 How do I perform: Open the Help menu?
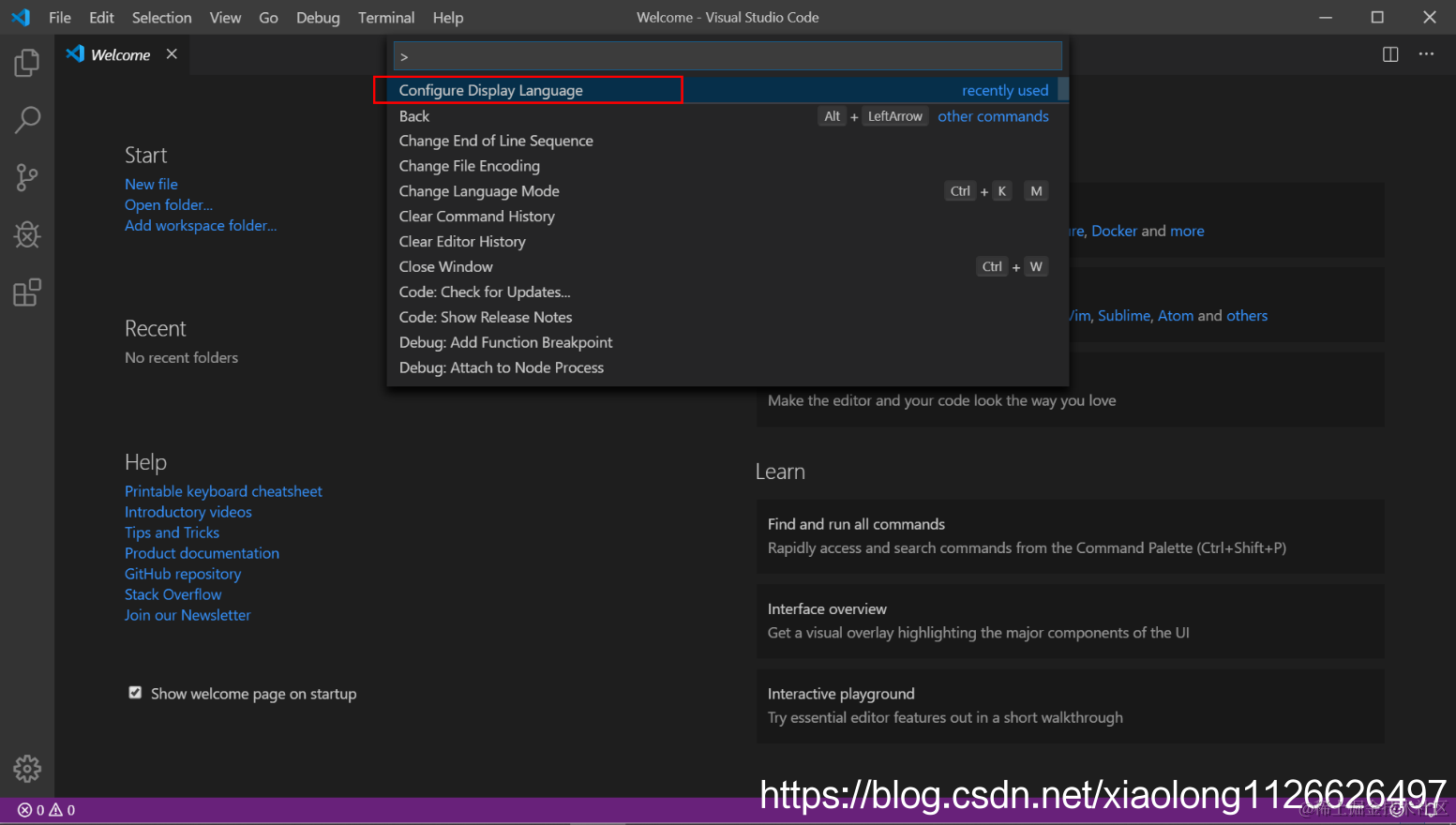pos(448,17)
